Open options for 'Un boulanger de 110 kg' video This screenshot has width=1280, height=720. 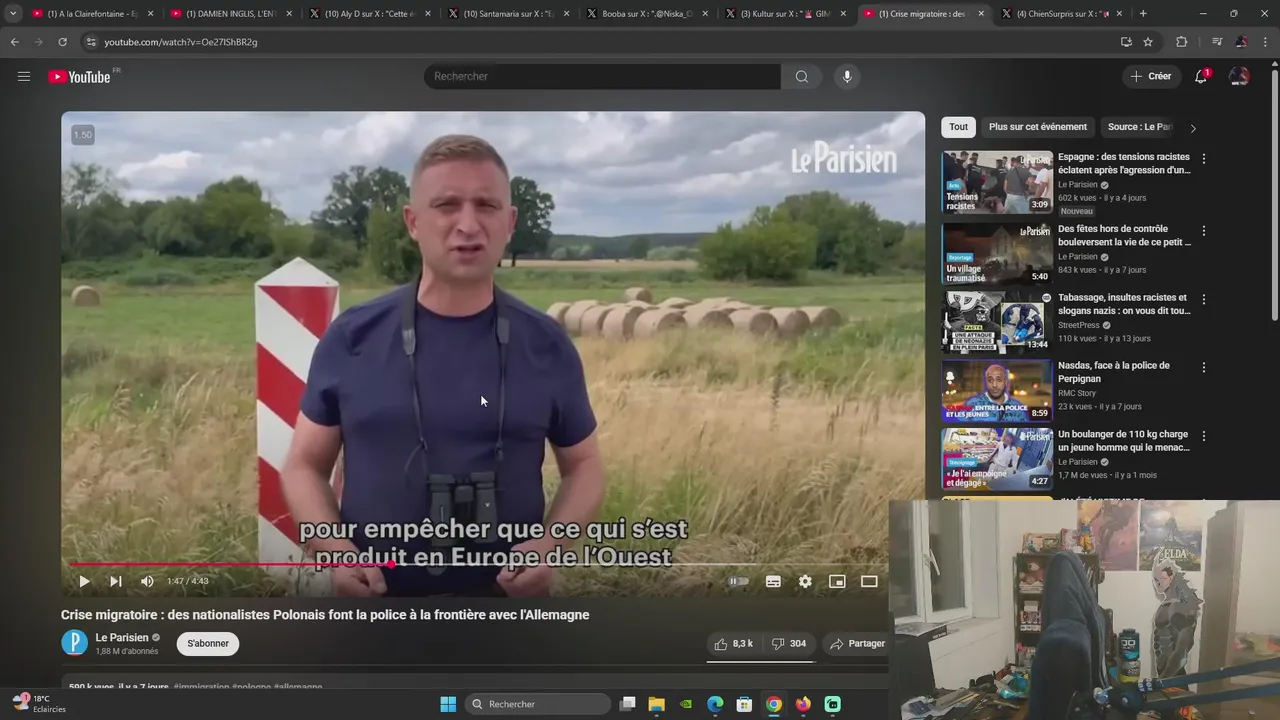(x=1204, y=437)
